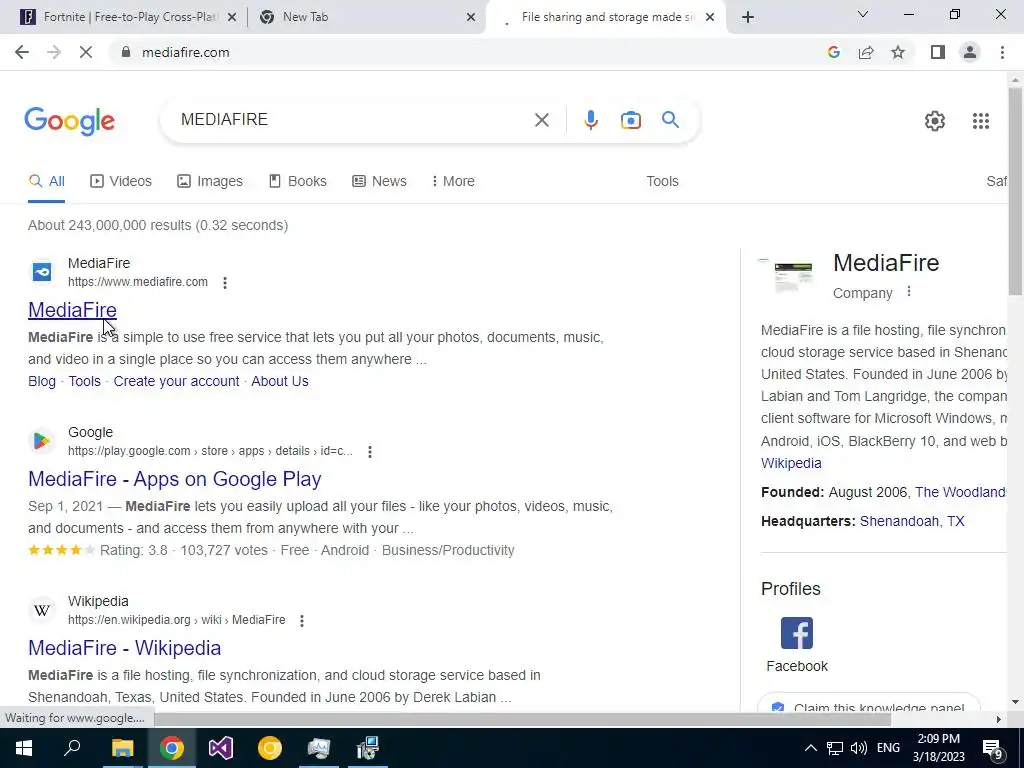Open Google apps grid

click(x=980, y=121)
